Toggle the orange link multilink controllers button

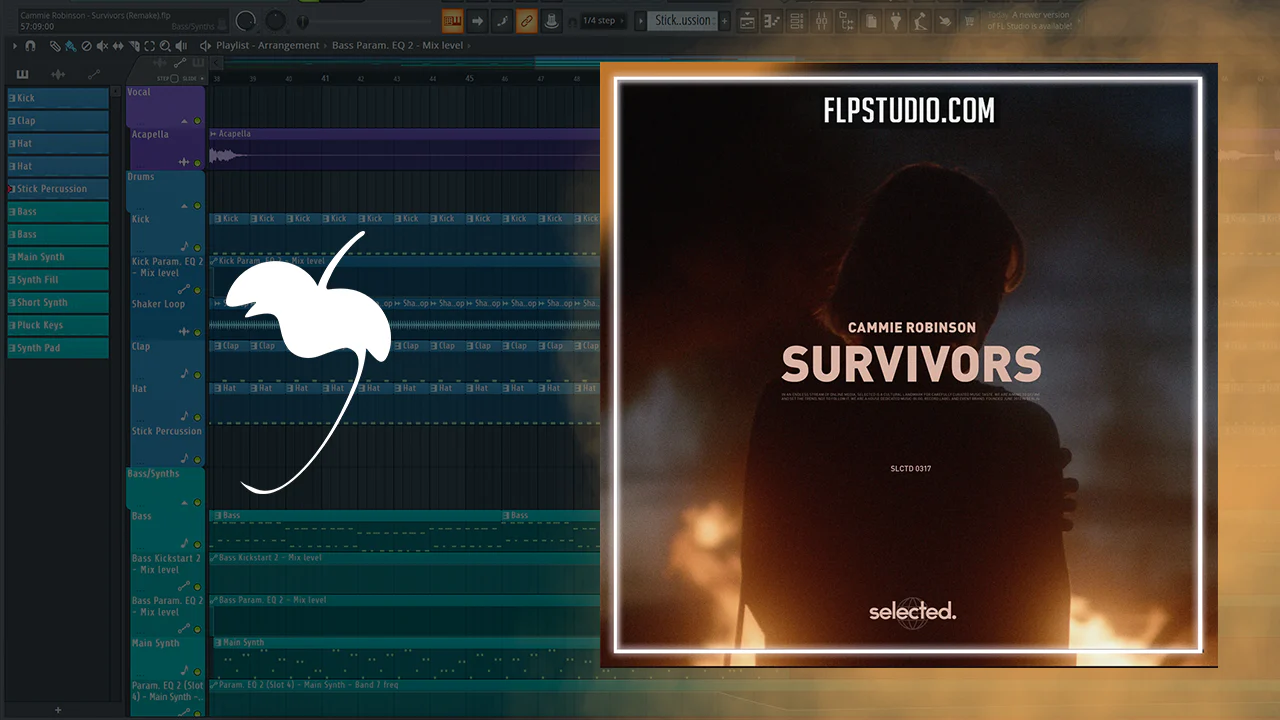tap(526, 20)
